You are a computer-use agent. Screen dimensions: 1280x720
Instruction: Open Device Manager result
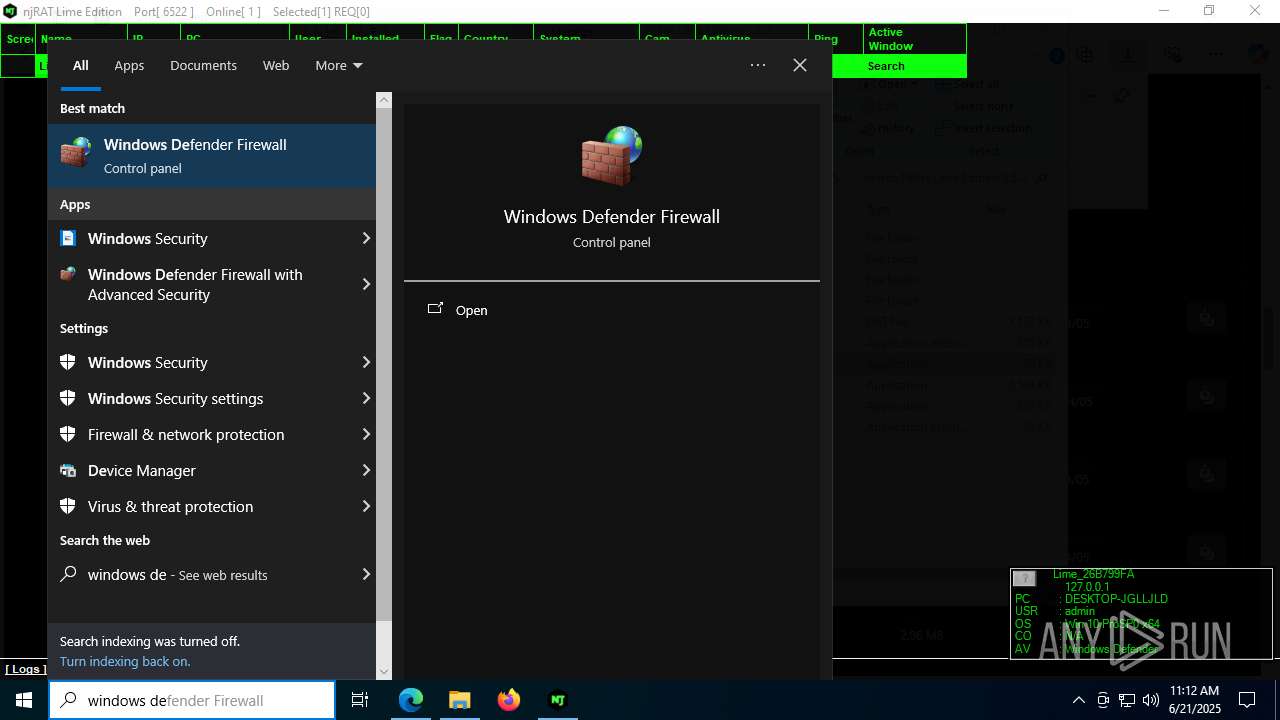[x=202, y=470]
